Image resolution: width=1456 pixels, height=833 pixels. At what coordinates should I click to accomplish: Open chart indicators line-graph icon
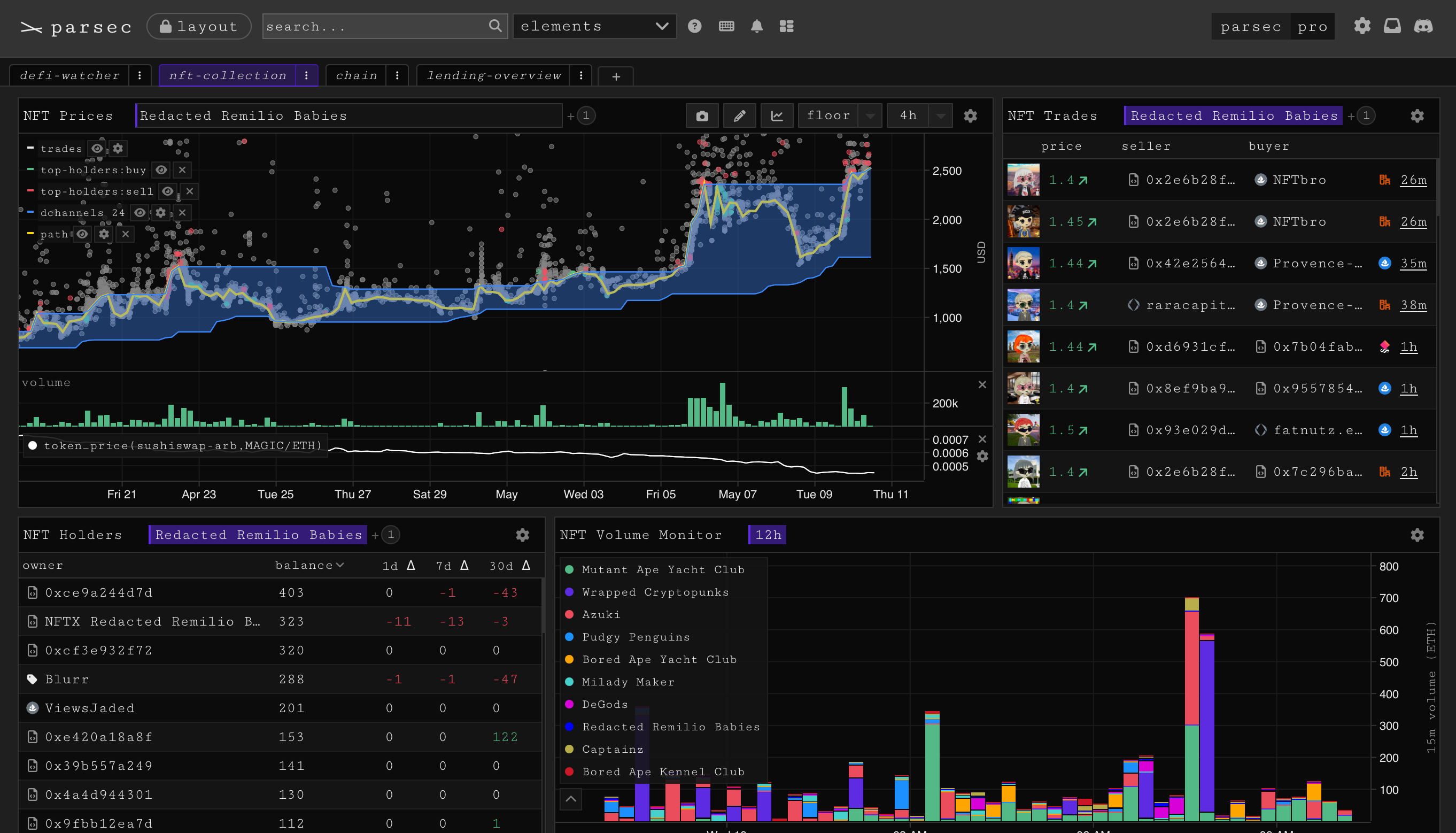coord(777,116)
